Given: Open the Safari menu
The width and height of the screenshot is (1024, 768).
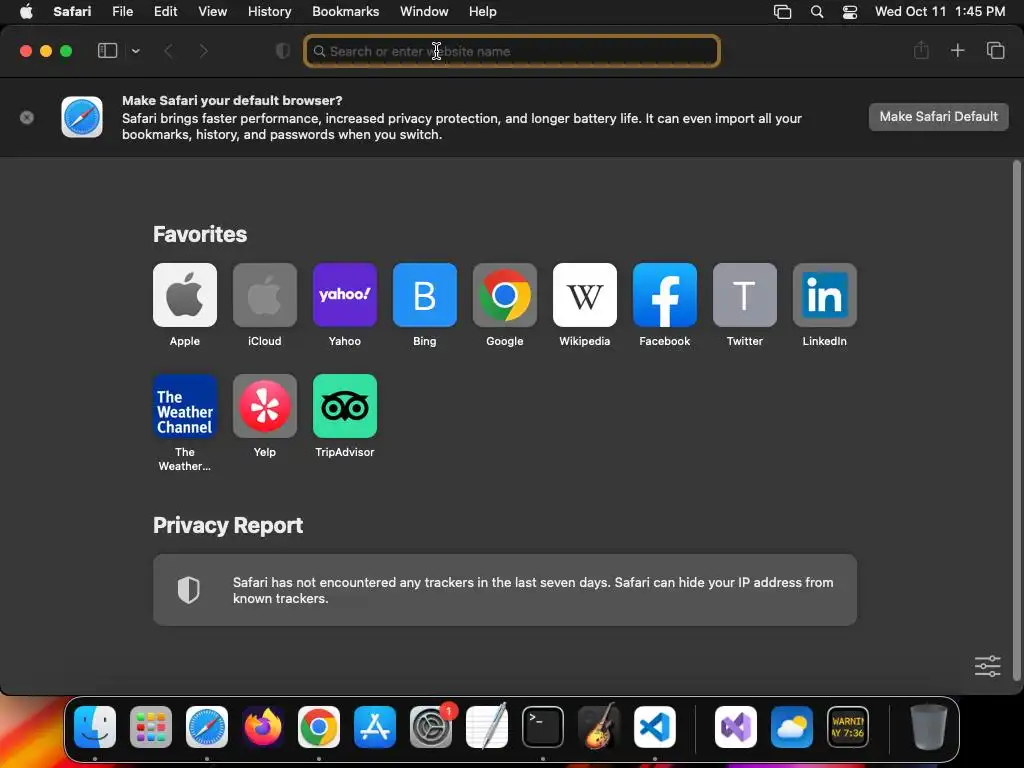Looking at the screenshot, I should click(x=72, y=12).
